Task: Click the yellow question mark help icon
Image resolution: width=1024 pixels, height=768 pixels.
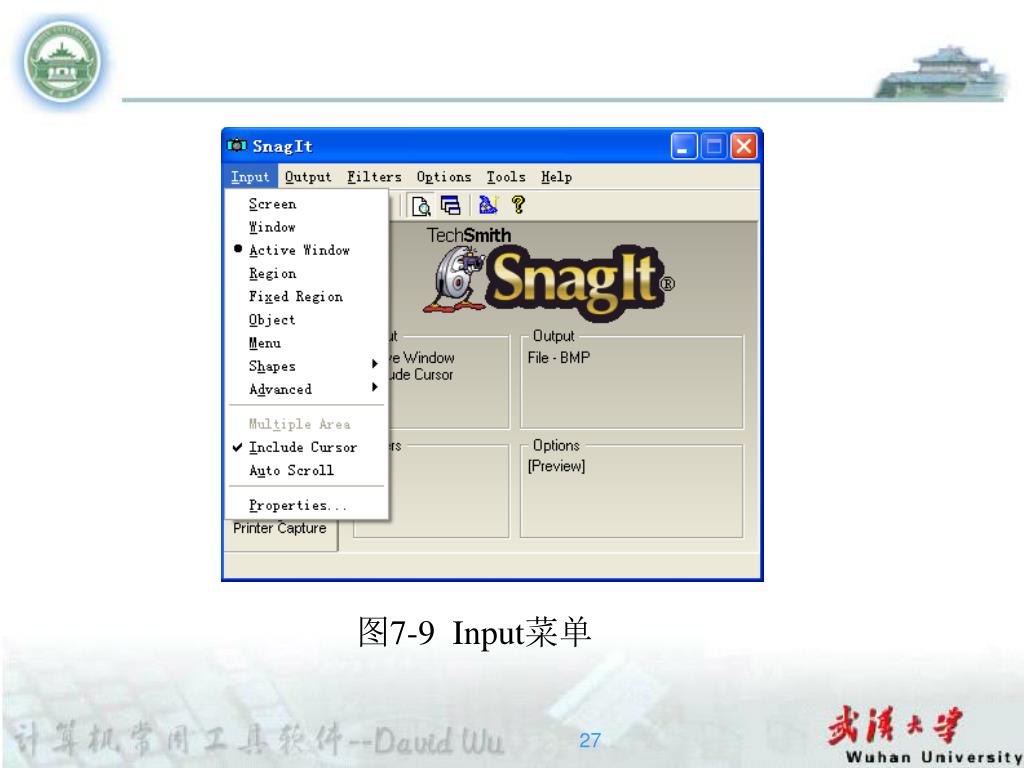Action: (519, 205)
